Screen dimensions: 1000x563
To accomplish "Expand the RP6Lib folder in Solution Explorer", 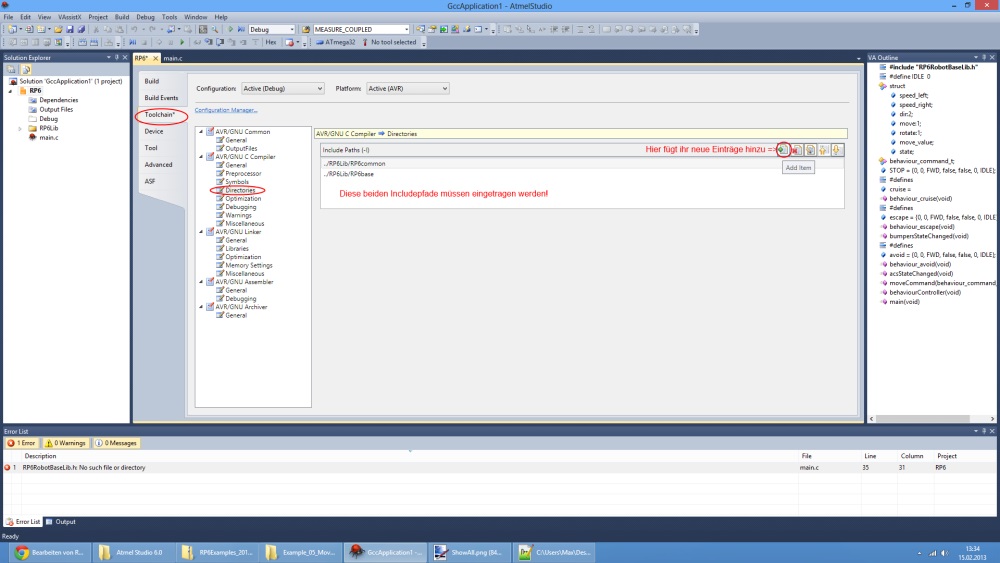I will 20,128.
